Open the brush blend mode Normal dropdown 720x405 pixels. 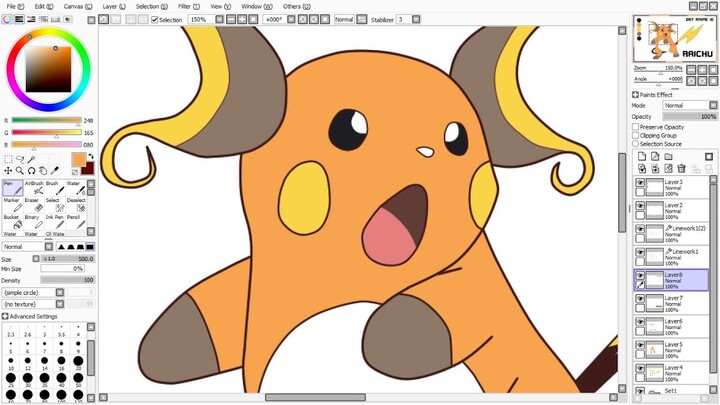coord(49,247)
